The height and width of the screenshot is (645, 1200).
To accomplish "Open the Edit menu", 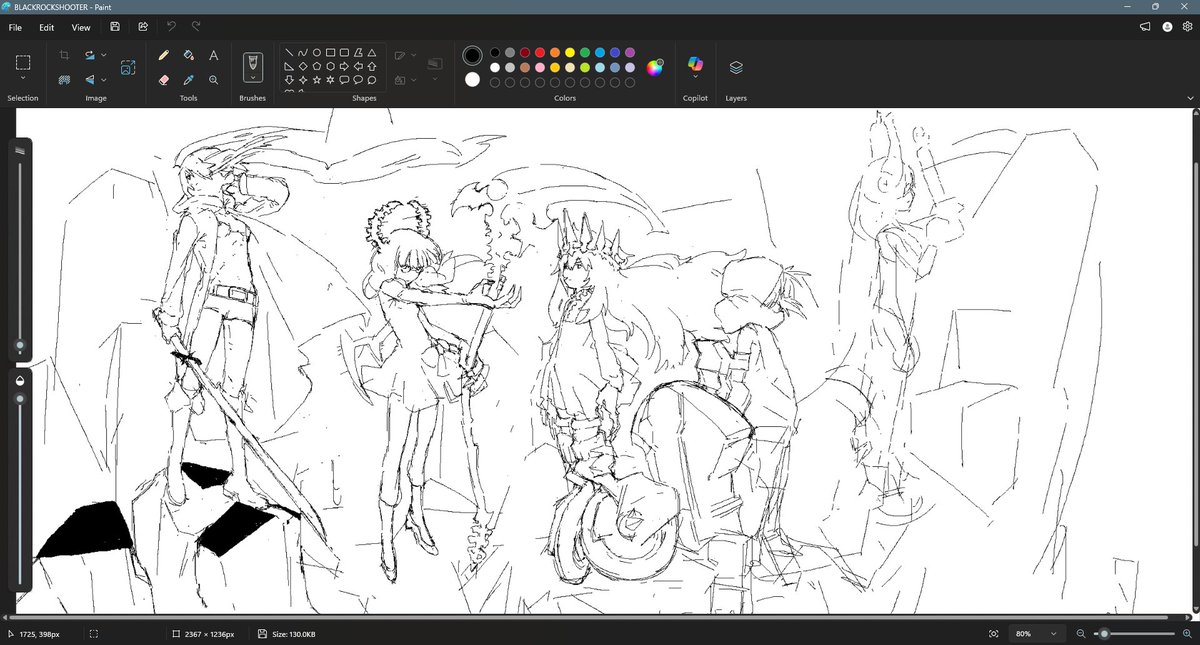I will click(x=47, y=27).
